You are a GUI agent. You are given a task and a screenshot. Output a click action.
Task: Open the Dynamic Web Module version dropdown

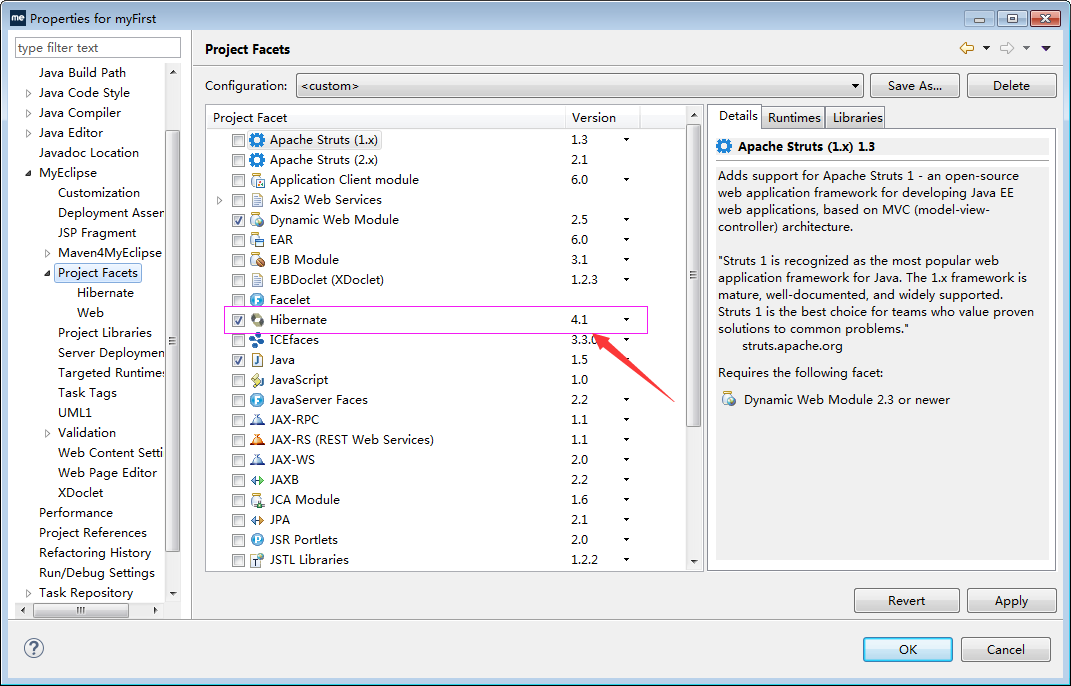(x=626, y=220)
